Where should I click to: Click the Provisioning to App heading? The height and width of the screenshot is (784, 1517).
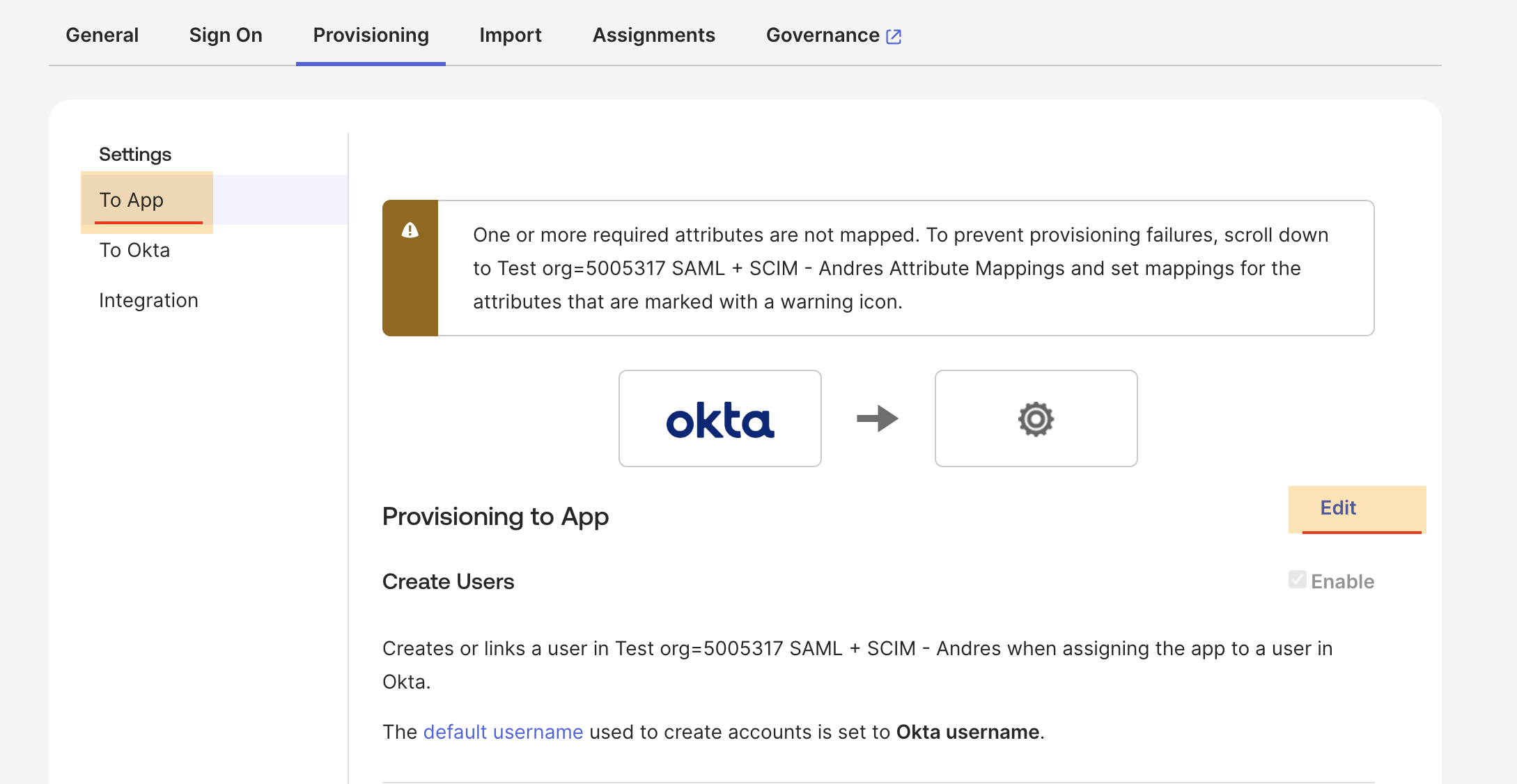[x=495, y=516]
